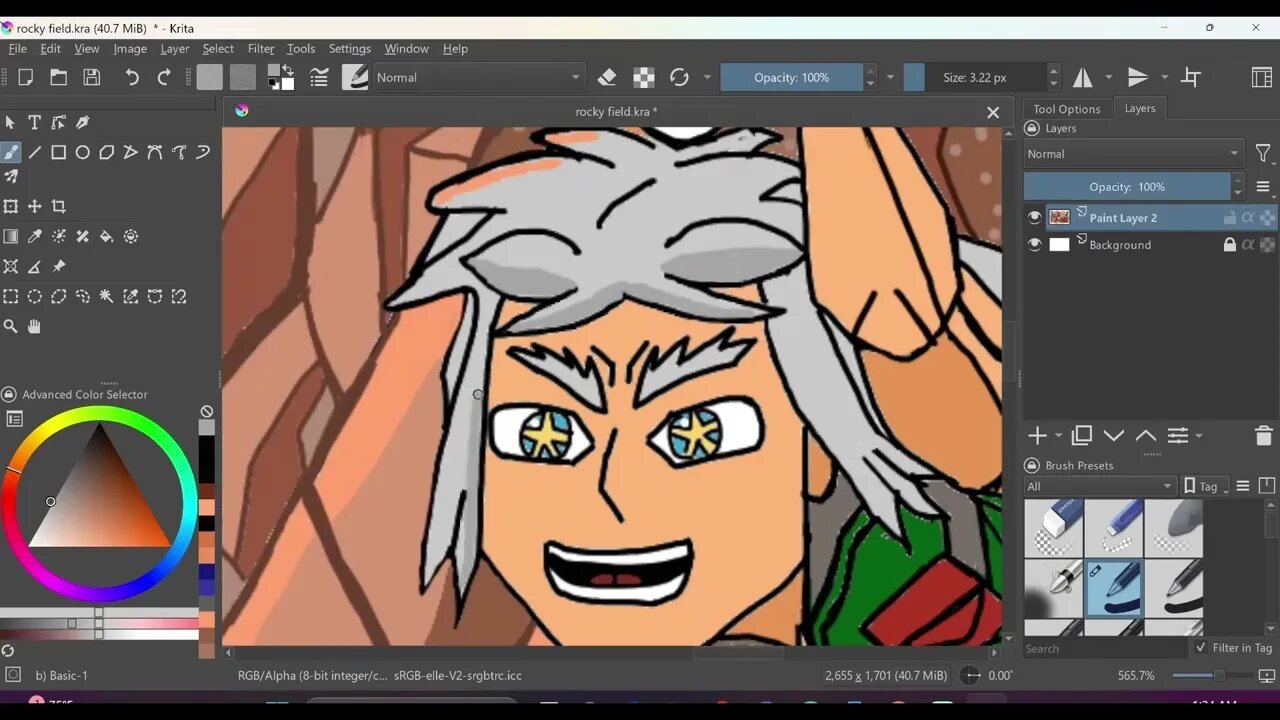Pick the Color Sampler eyedropper tool
The height and width of the screenshot is (720, 1280).
click(x=35, y=236)
